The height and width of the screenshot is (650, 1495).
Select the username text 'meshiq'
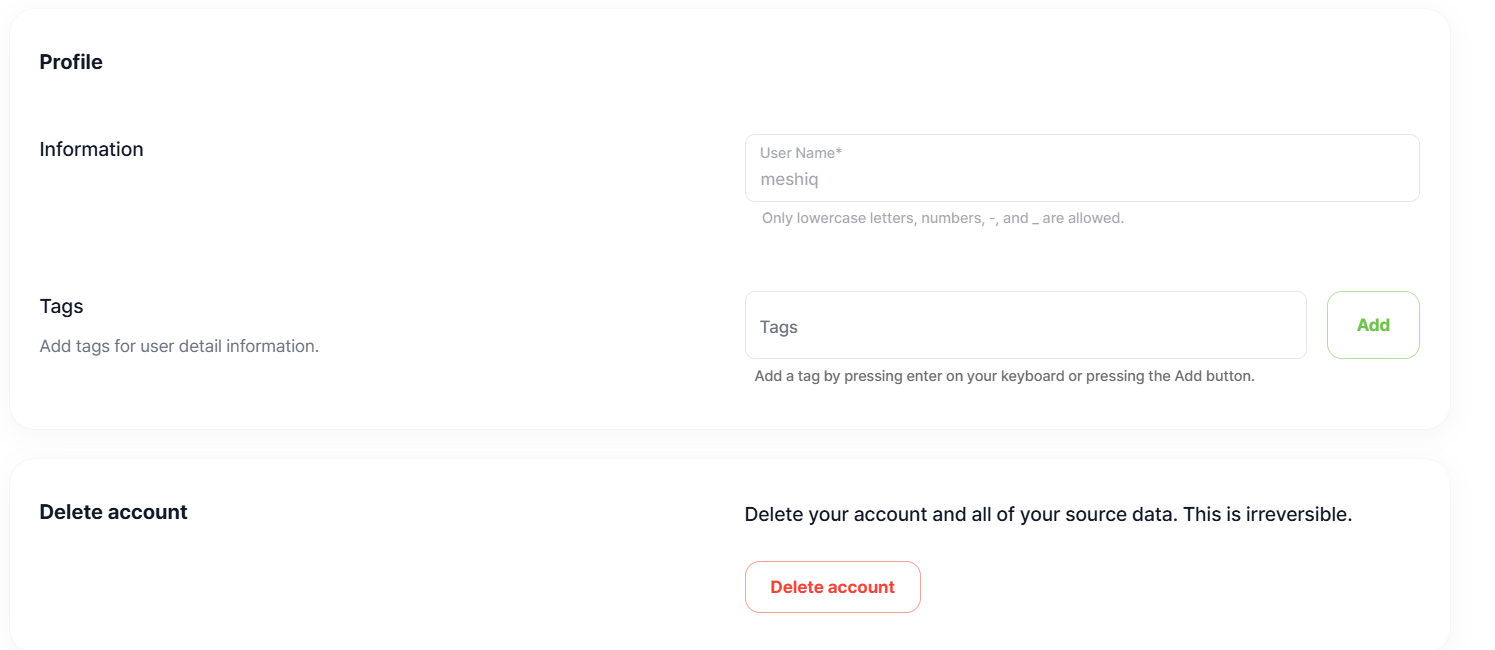click(x=790, y=179)
